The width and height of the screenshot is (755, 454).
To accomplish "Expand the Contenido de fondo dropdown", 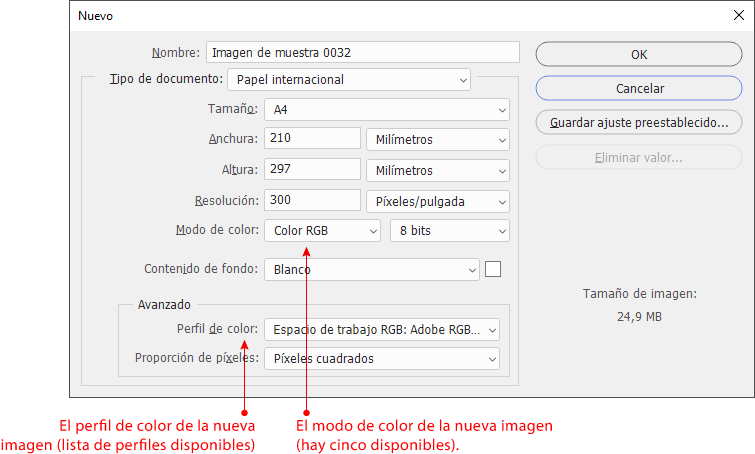I will click(x=372, y=269).
